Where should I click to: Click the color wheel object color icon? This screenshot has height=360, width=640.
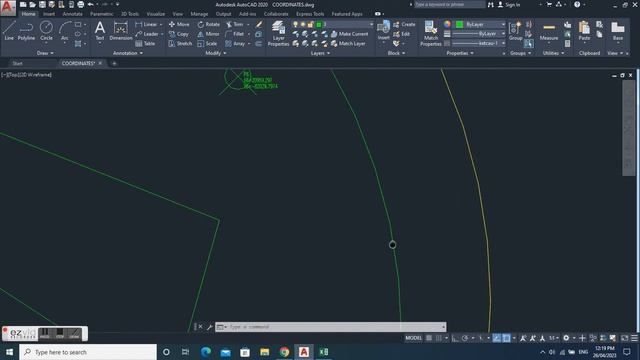point(447,24)
